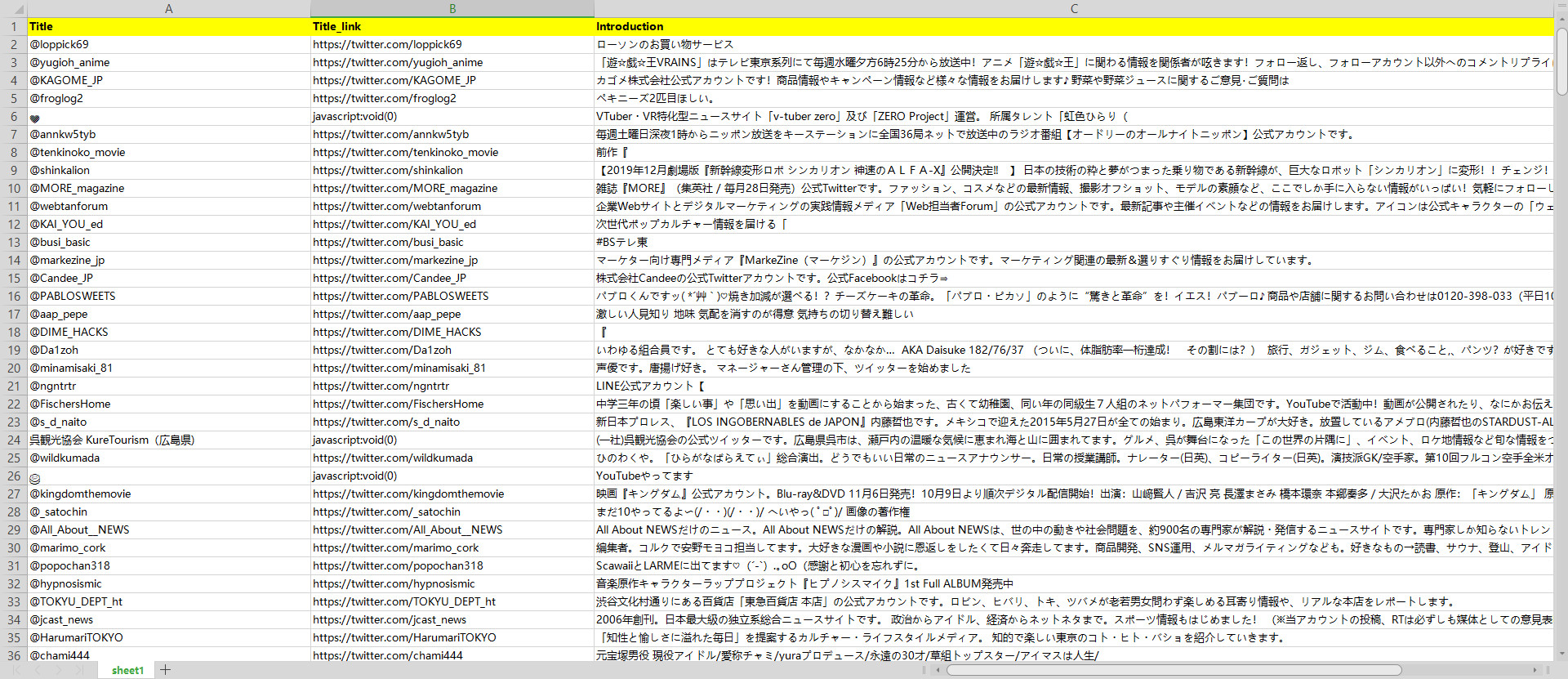The height and width of the screenshot is (679, 1568).
Task: Select cell with @shinkalion
Action: (x=169, y=170)
